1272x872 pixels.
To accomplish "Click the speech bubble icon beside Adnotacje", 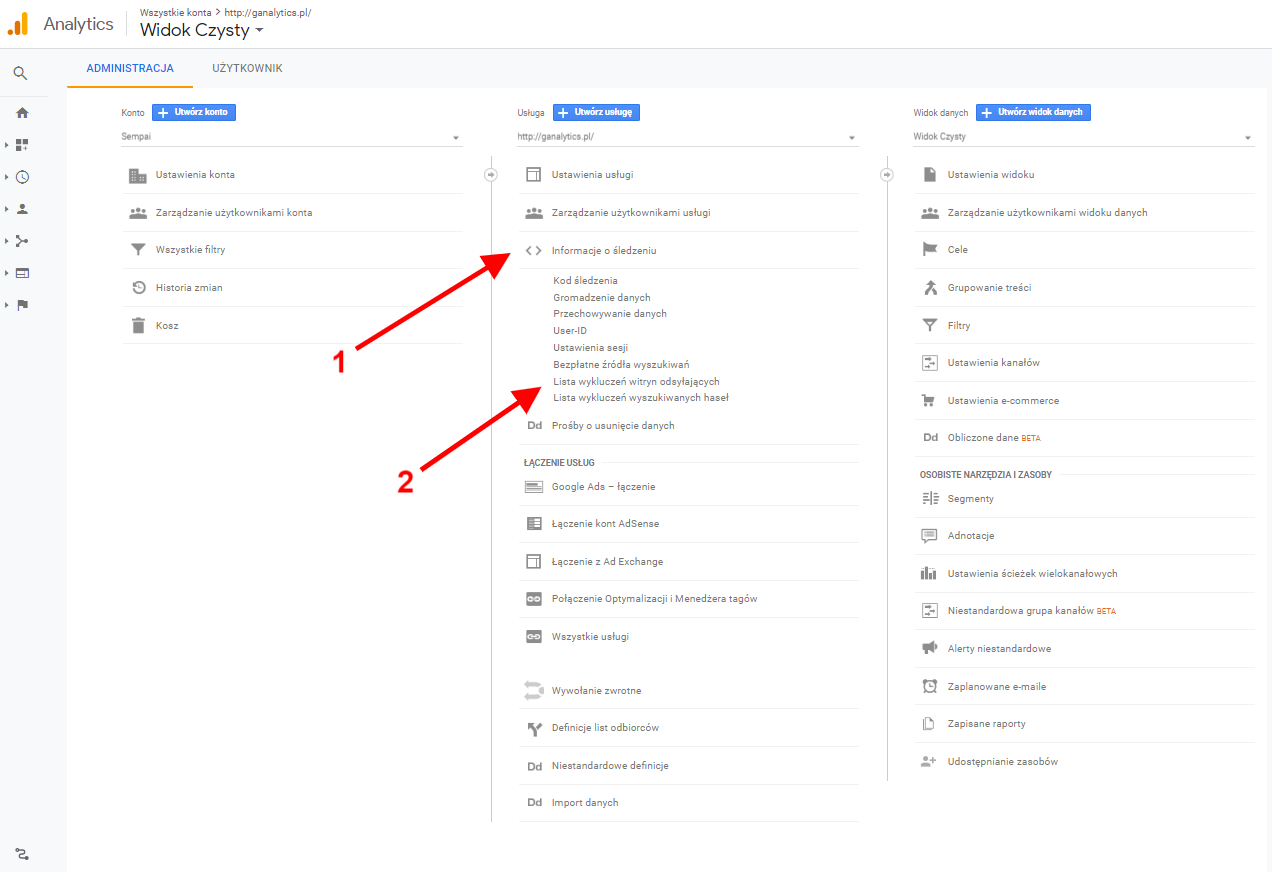I will [930, 536].
